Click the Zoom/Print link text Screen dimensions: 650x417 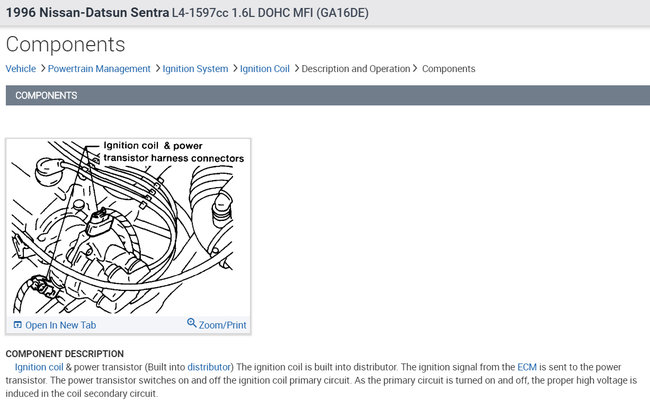[223, 325]
